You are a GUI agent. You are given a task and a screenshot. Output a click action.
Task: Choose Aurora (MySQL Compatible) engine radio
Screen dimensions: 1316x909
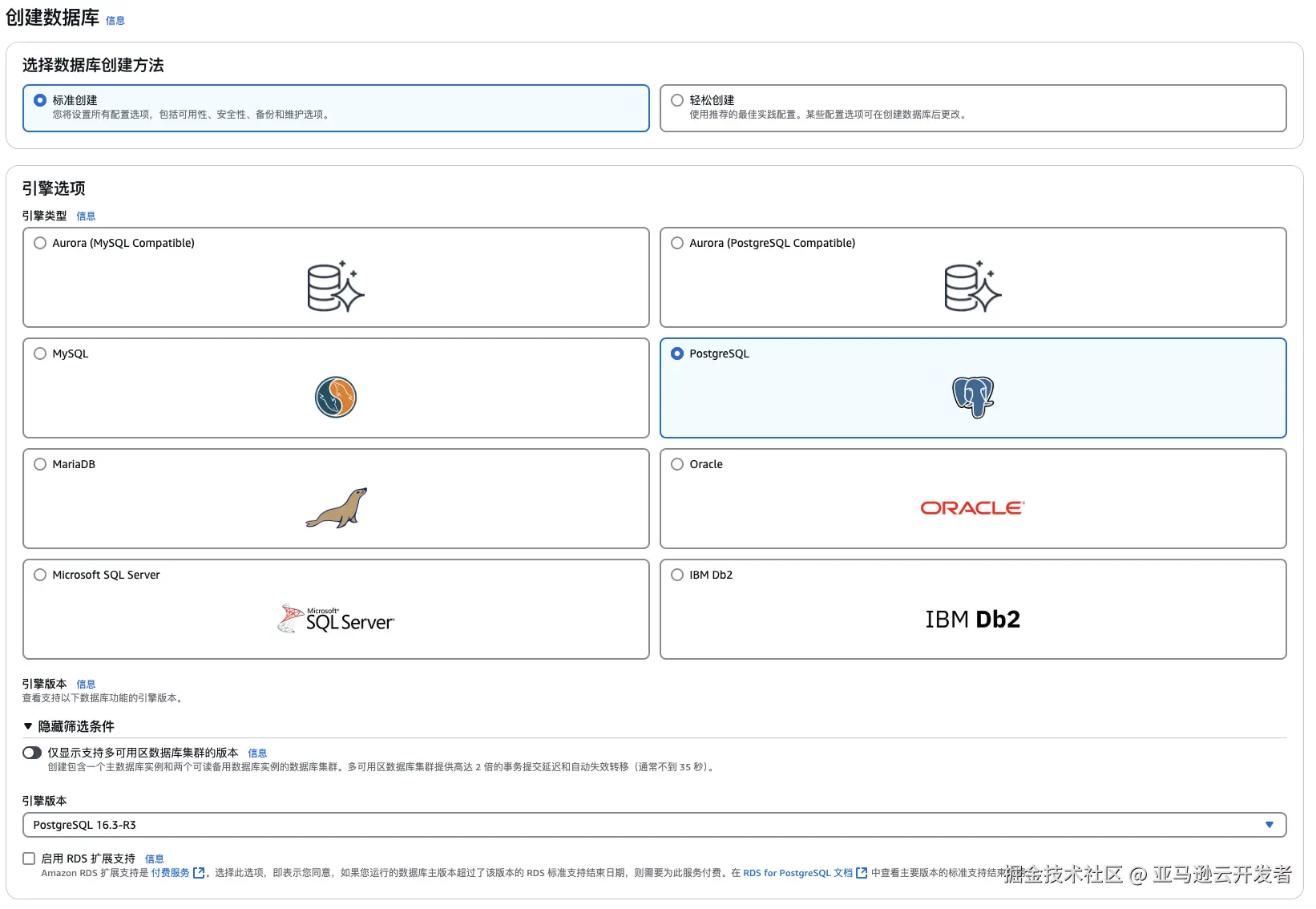40,243
